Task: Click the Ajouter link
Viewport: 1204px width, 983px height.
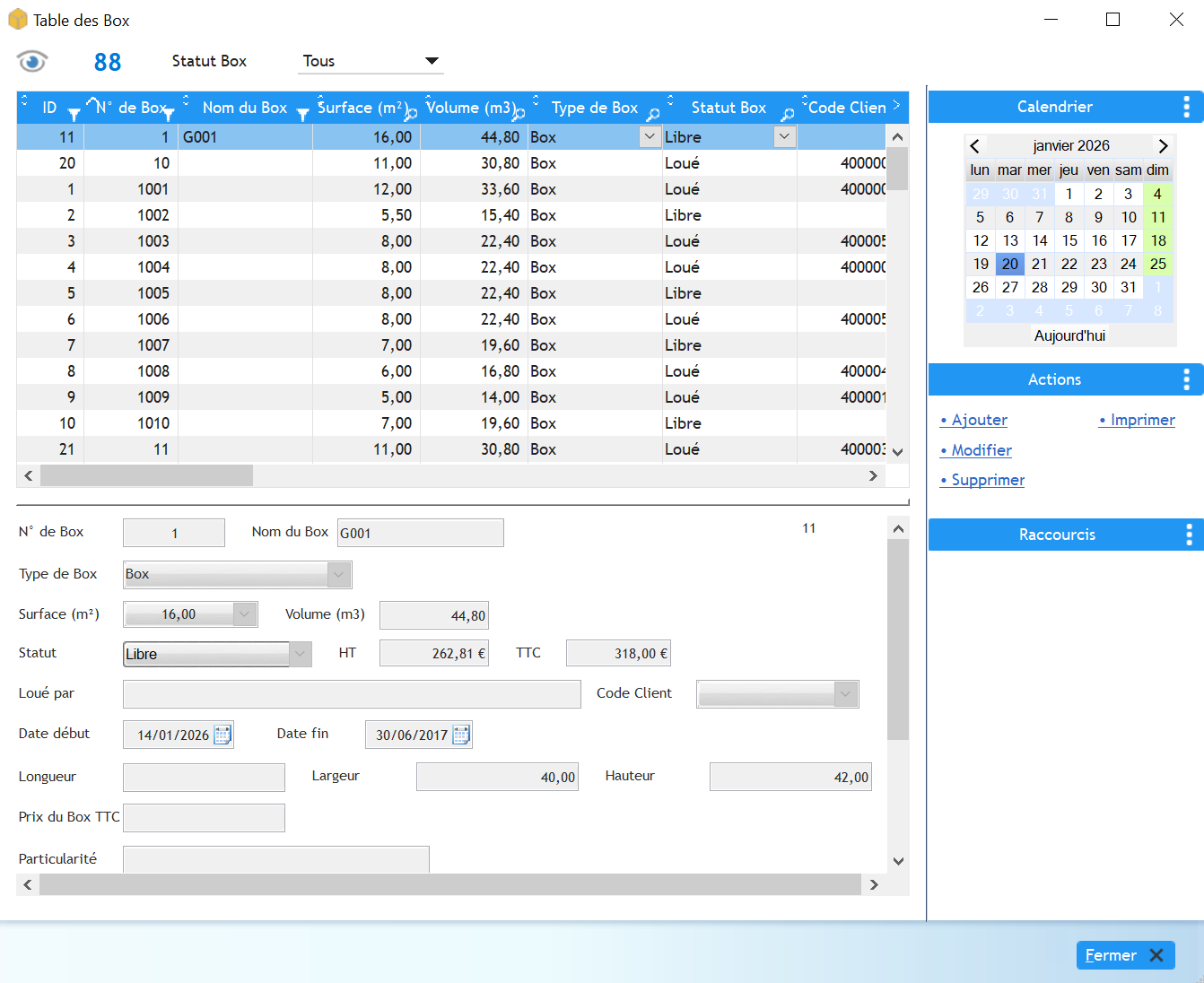Action: click(x=979, y=420)
